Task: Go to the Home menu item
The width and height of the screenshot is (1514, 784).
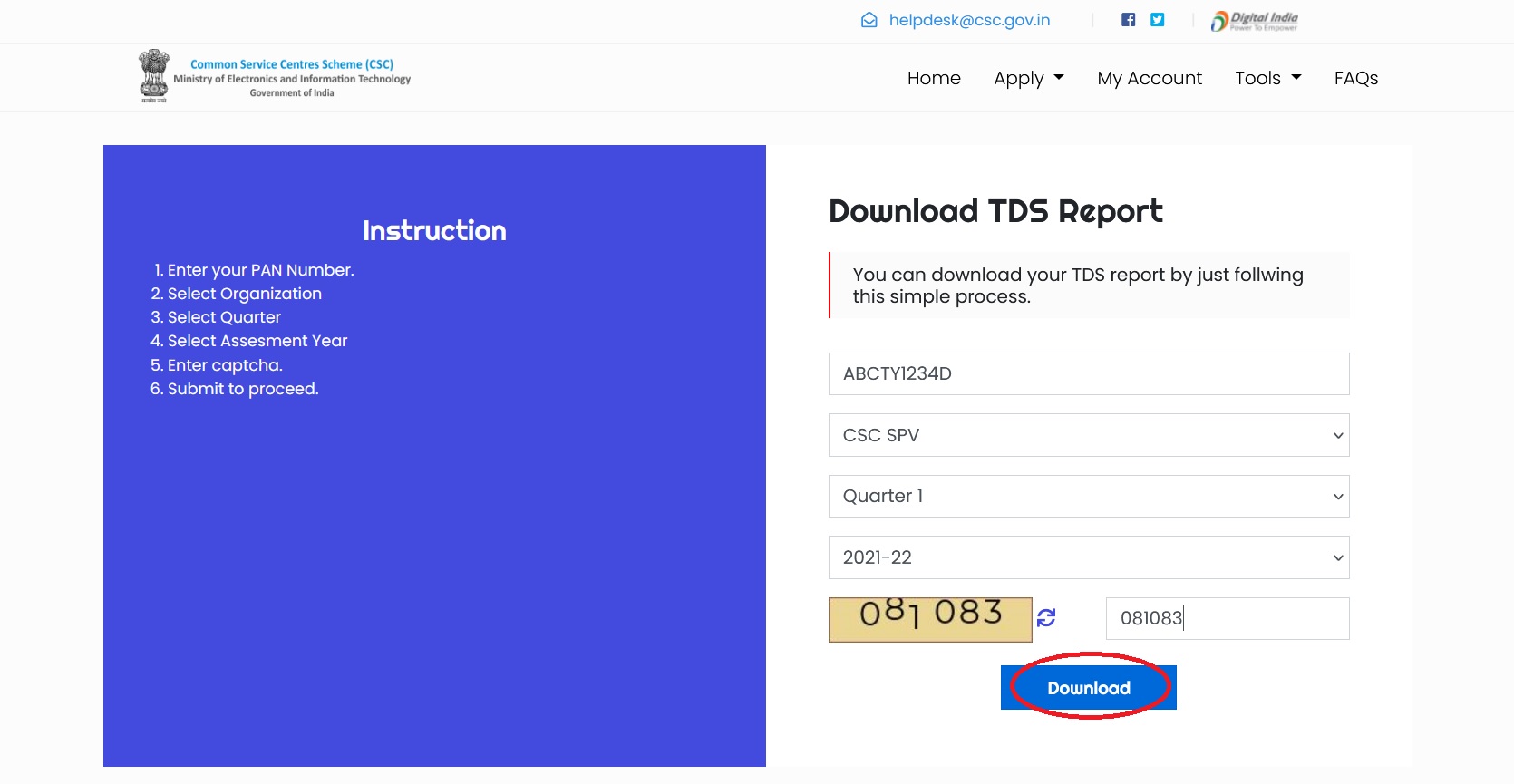Action: point(934,78)
